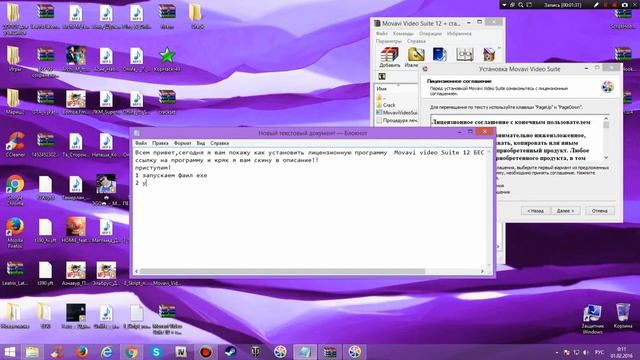The width and height of the screenshot is (640, 360).
Task: Open the Справка menu in Notepad
Action: click(x=220, y=143)
